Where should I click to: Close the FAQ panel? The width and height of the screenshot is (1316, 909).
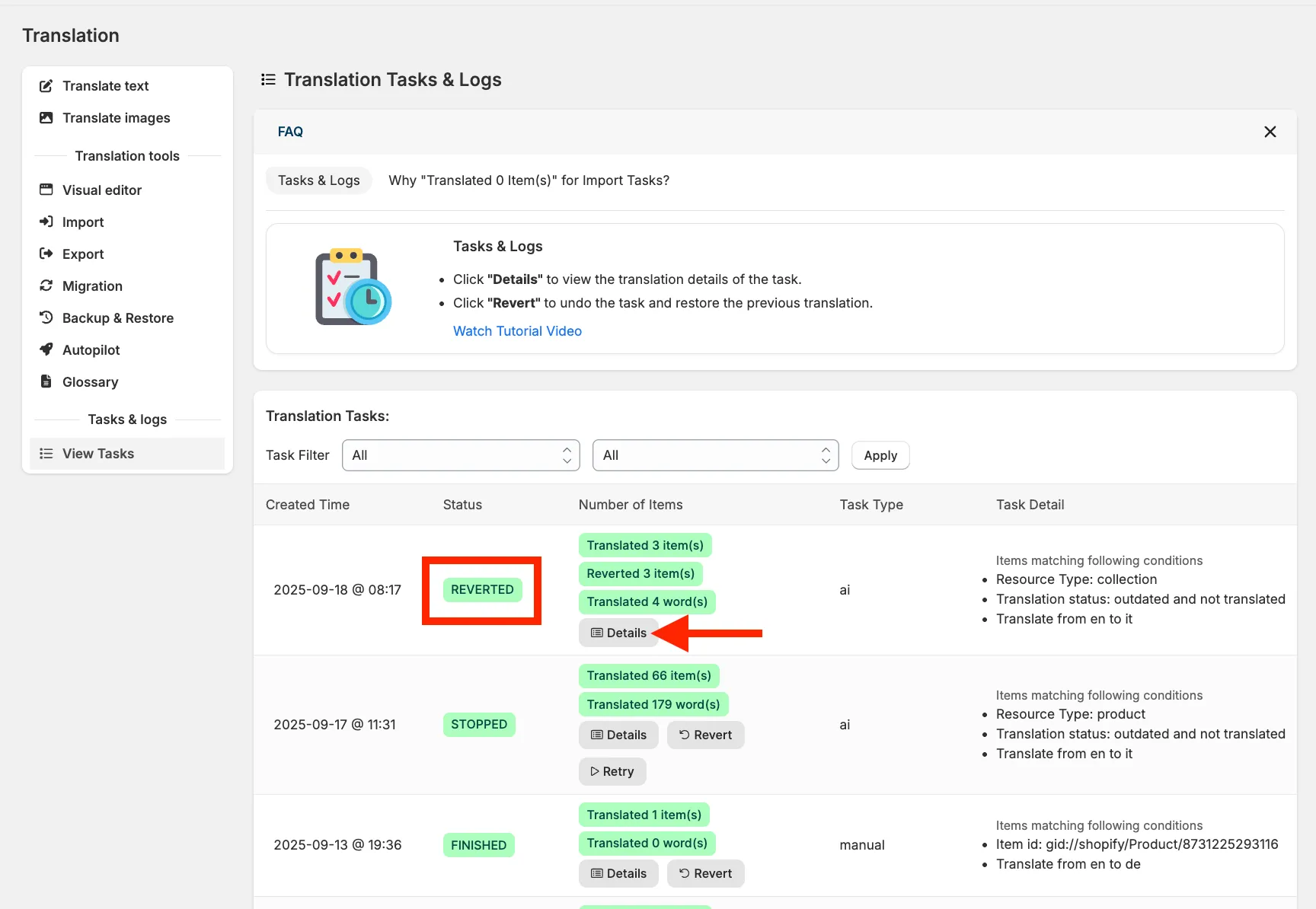1270,132
